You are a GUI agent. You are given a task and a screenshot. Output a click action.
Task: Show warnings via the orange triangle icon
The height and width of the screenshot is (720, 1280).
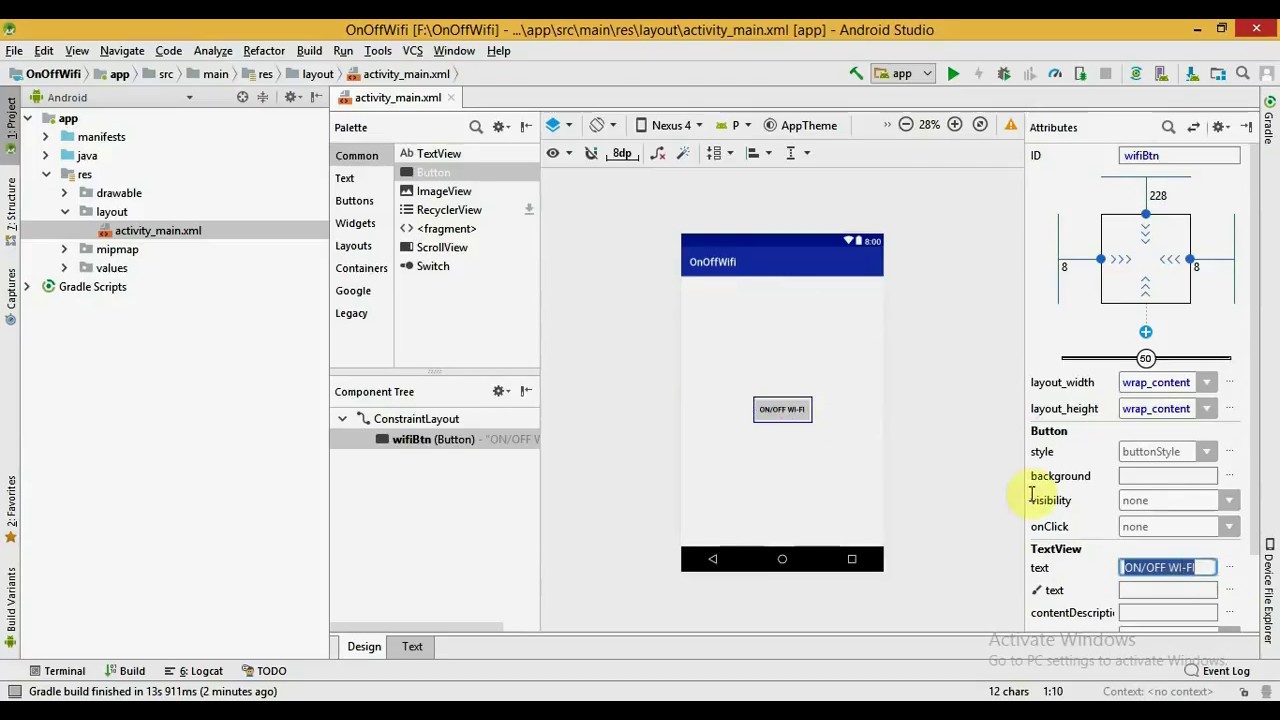tap(1011, 125)
